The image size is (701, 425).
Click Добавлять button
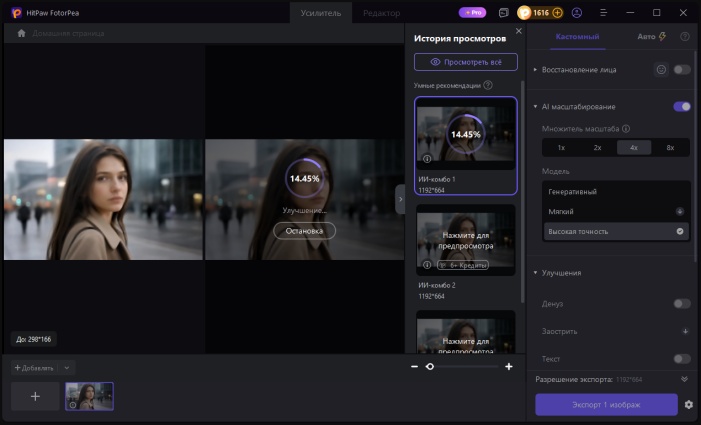click(x=34, y=368)
